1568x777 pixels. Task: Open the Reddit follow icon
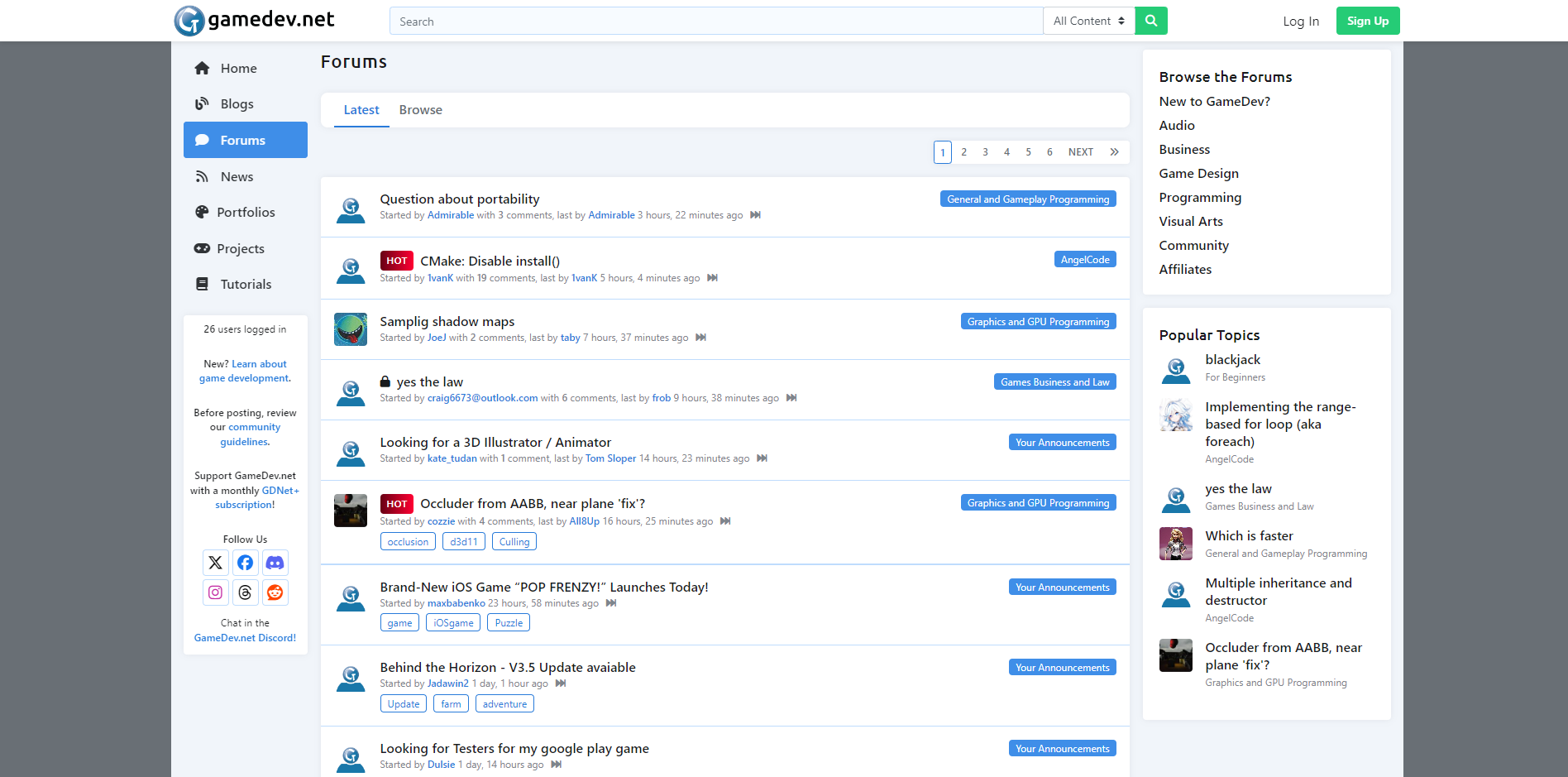click(x=275, y=592)
